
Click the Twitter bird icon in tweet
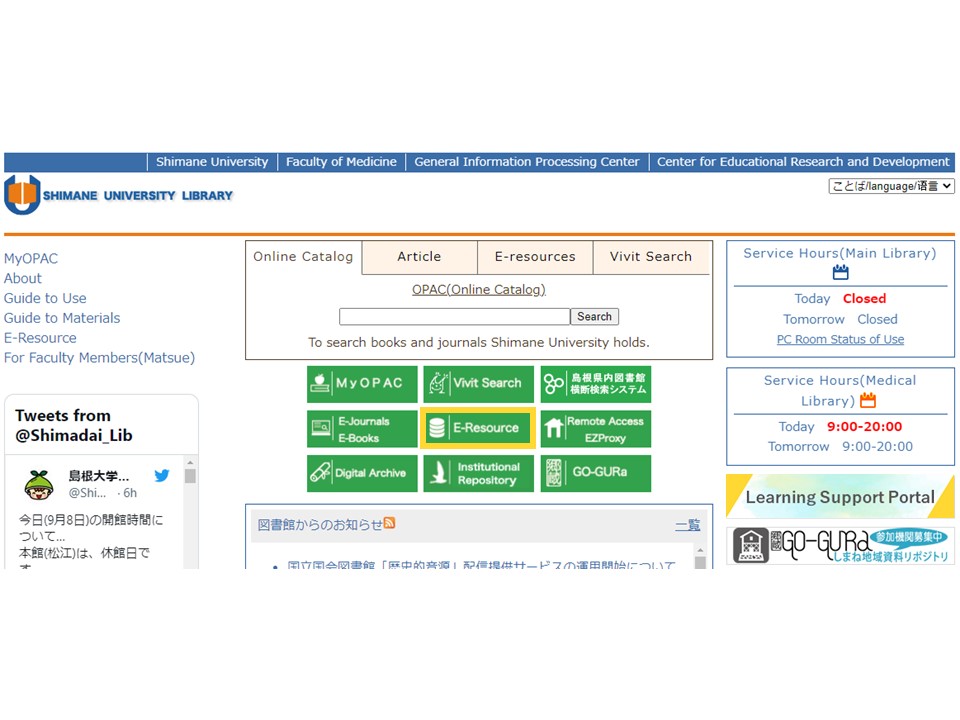click(162, 476)
